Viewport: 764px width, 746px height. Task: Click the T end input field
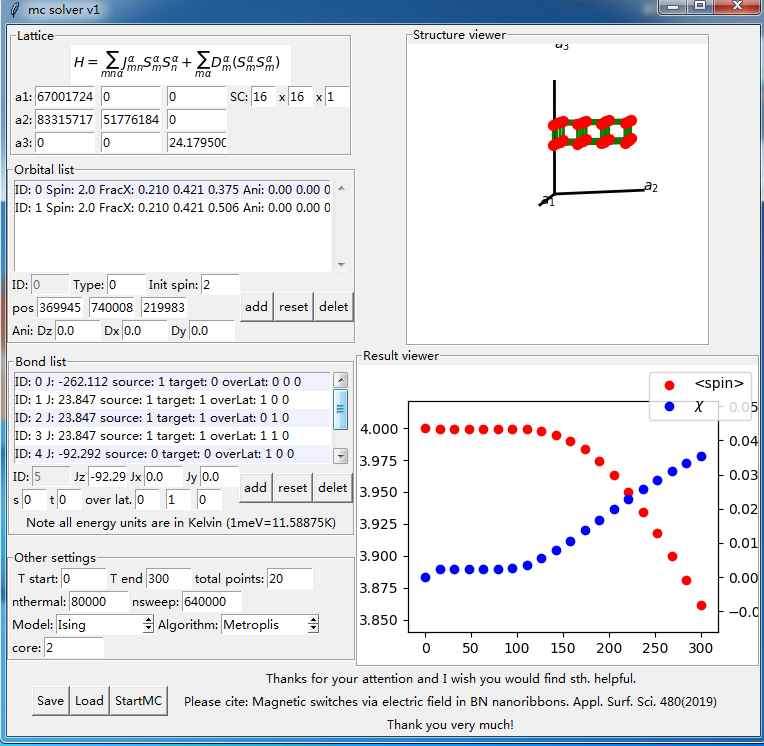pyautogui.click(x=169, y=579)
